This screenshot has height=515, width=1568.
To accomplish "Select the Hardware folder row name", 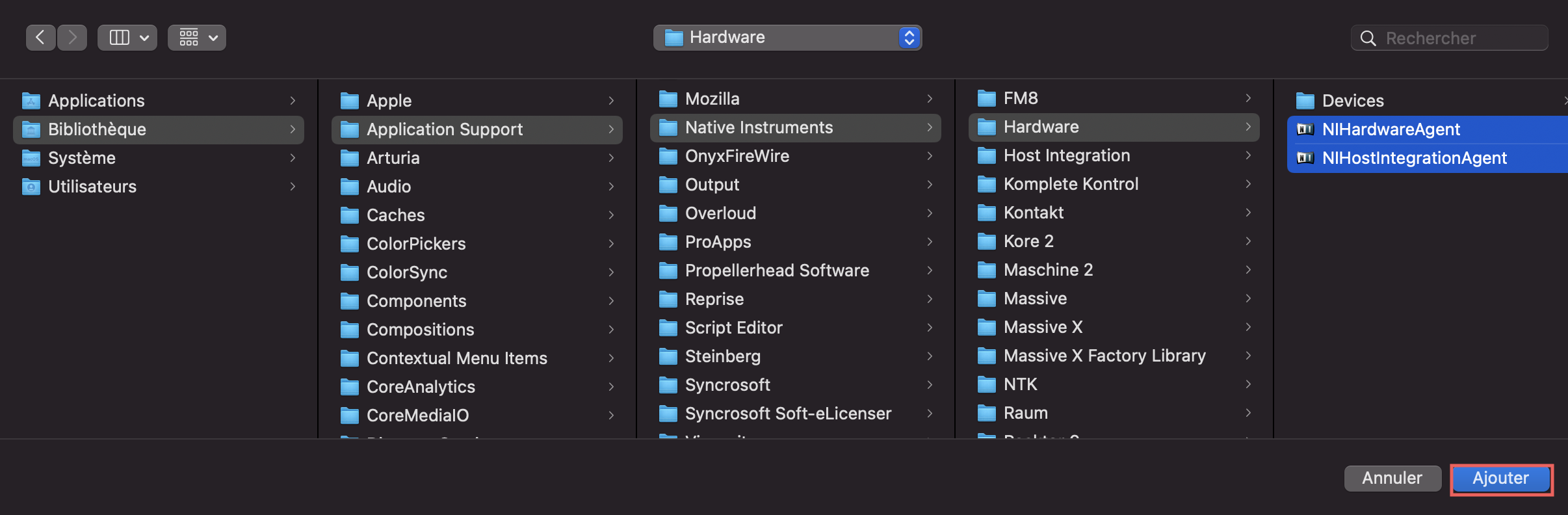I will (1041, 127).
